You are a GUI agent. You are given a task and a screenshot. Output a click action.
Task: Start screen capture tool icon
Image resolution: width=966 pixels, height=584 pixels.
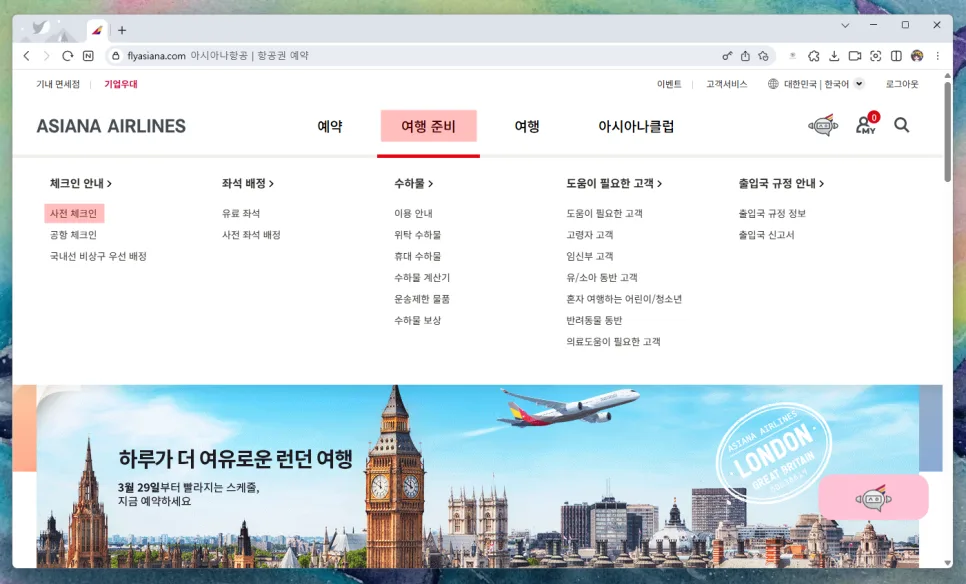pos(875,55)
